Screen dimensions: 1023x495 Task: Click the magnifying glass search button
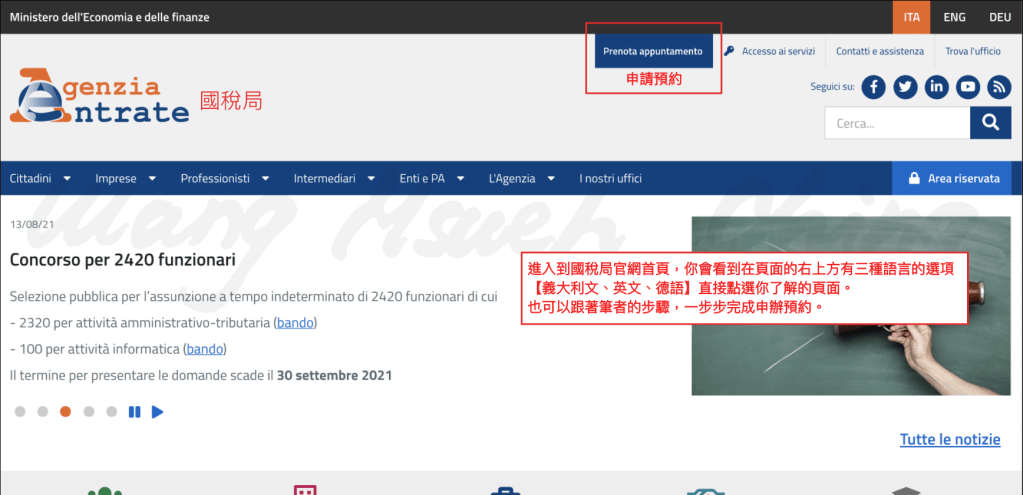tap(990, 123)
